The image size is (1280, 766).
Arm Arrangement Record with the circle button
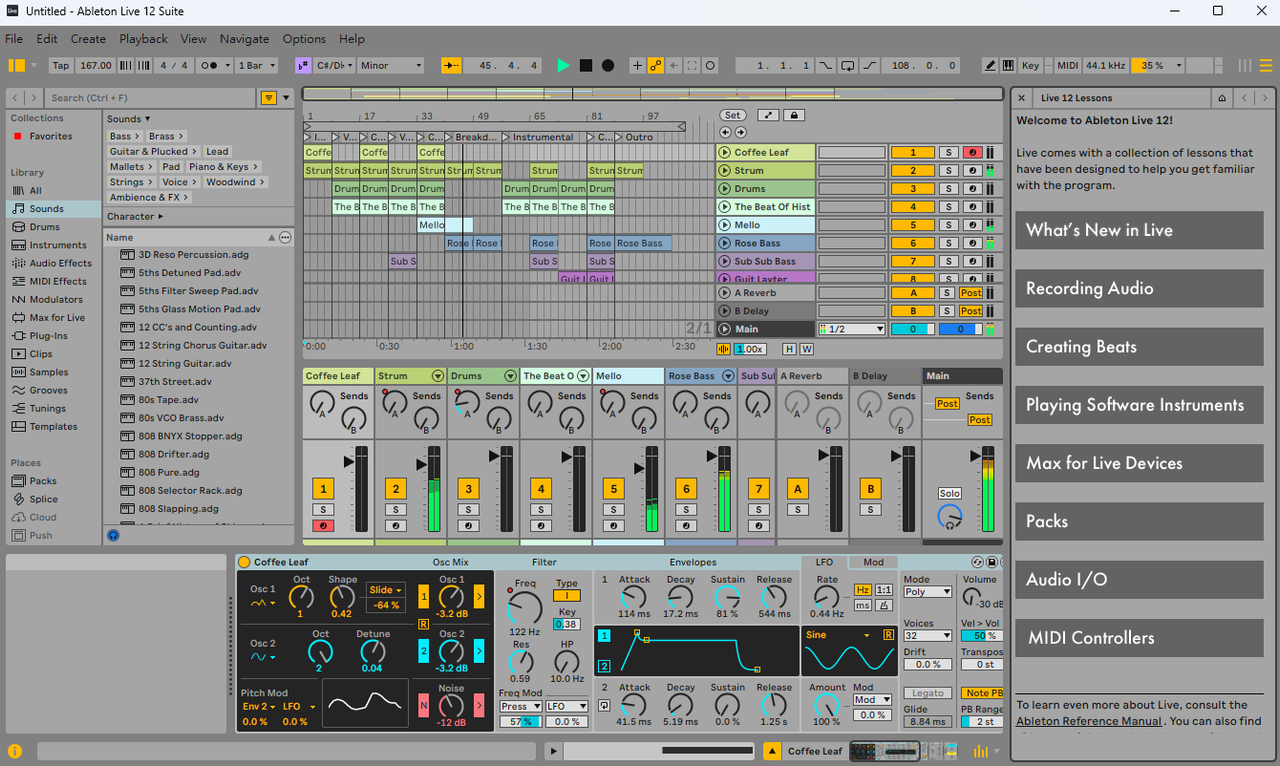[608, 66]
